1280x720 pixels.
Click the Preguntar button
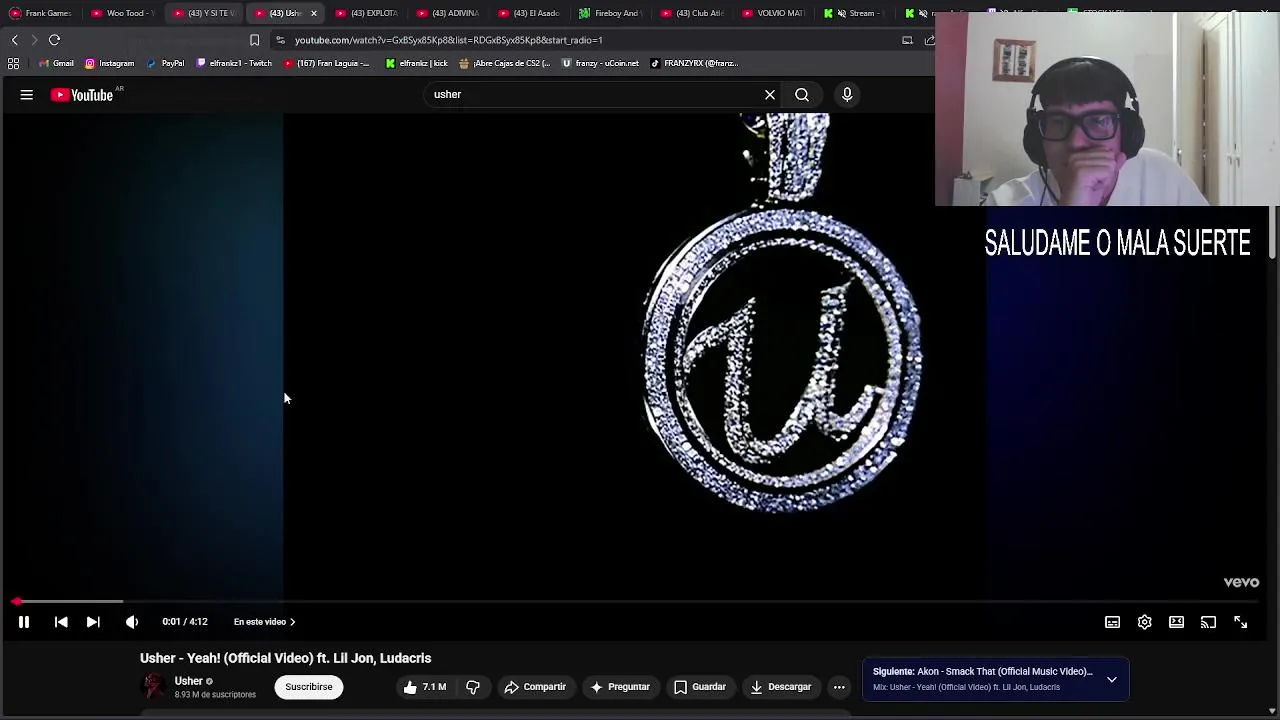point(620,687)
